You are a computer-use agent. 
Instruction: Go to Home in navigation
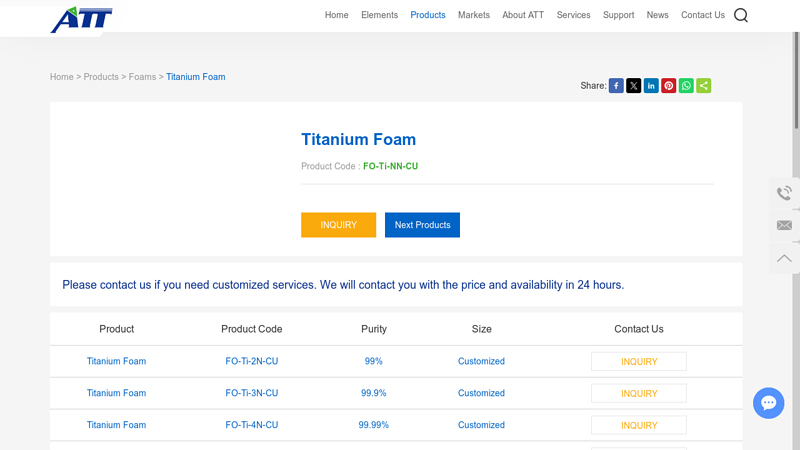[336, 15]
